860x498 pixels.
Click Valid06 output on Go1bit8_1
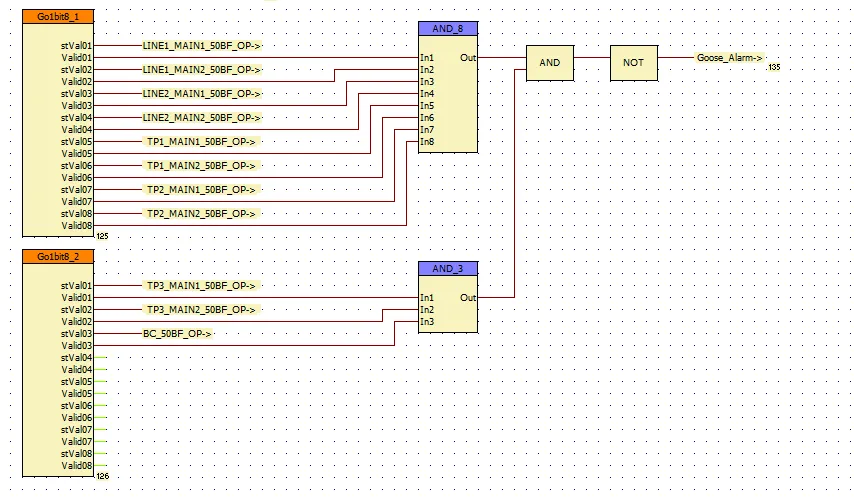pos(77,178)
